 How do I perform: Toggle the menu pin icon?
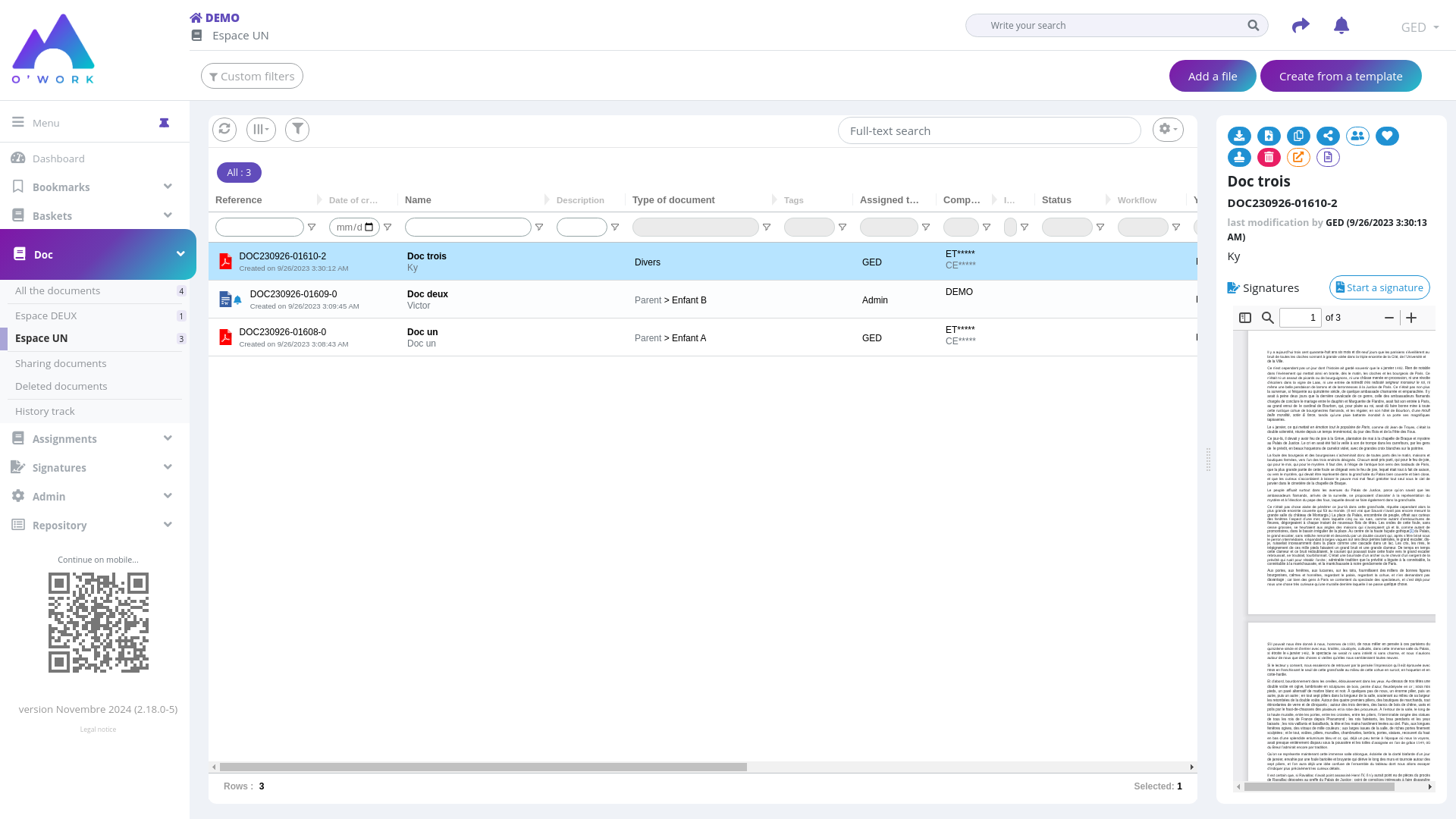coord(164,123)
